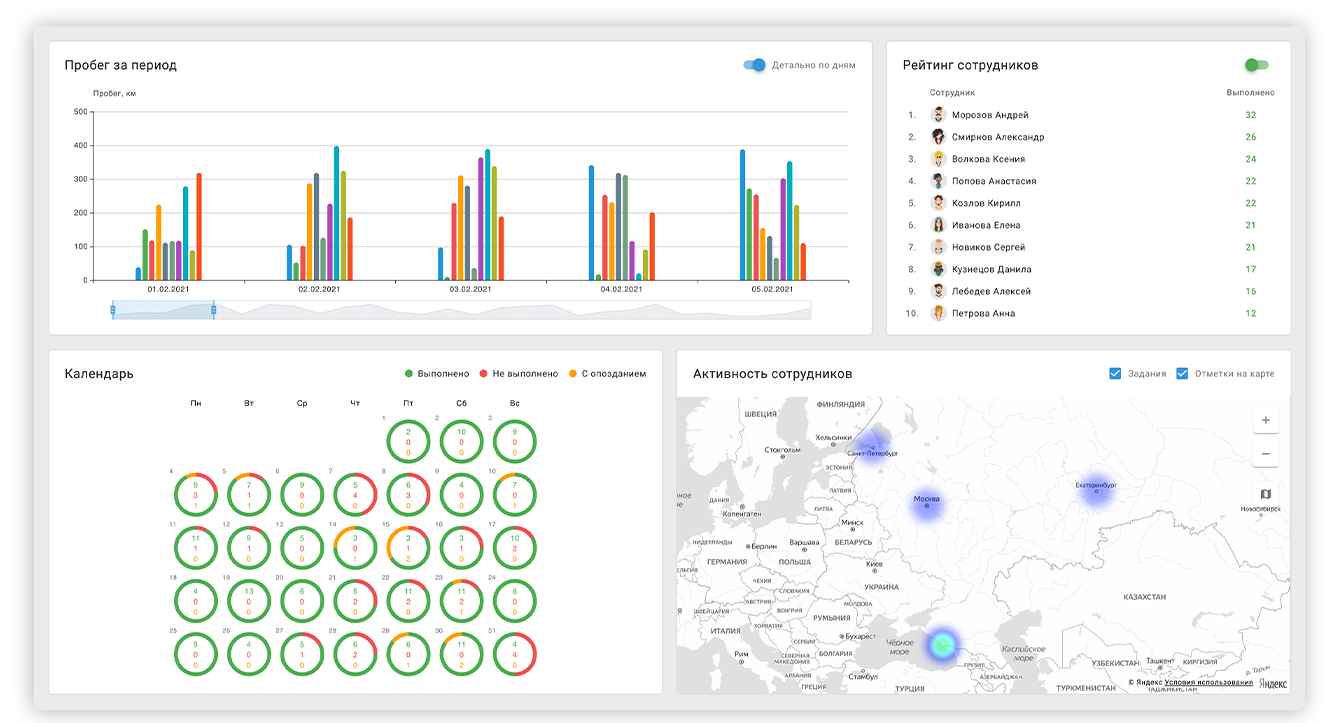Viewport: 1340px width, 723px height.
Task: Click Морозов Андрей's avatar
Action: point(939,115)
